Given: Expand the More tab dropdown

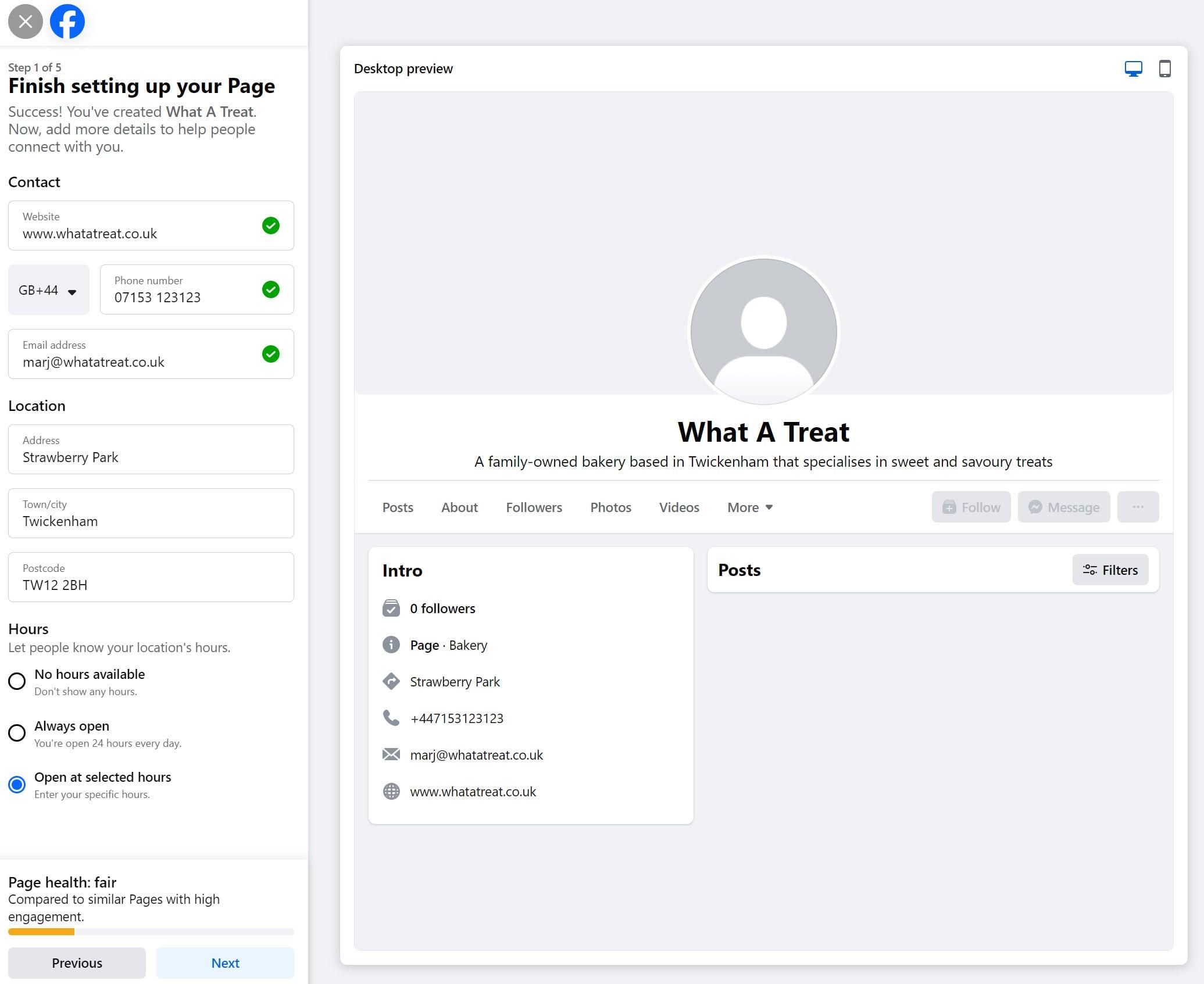Looking at the screenshot, I should point(749,507).
